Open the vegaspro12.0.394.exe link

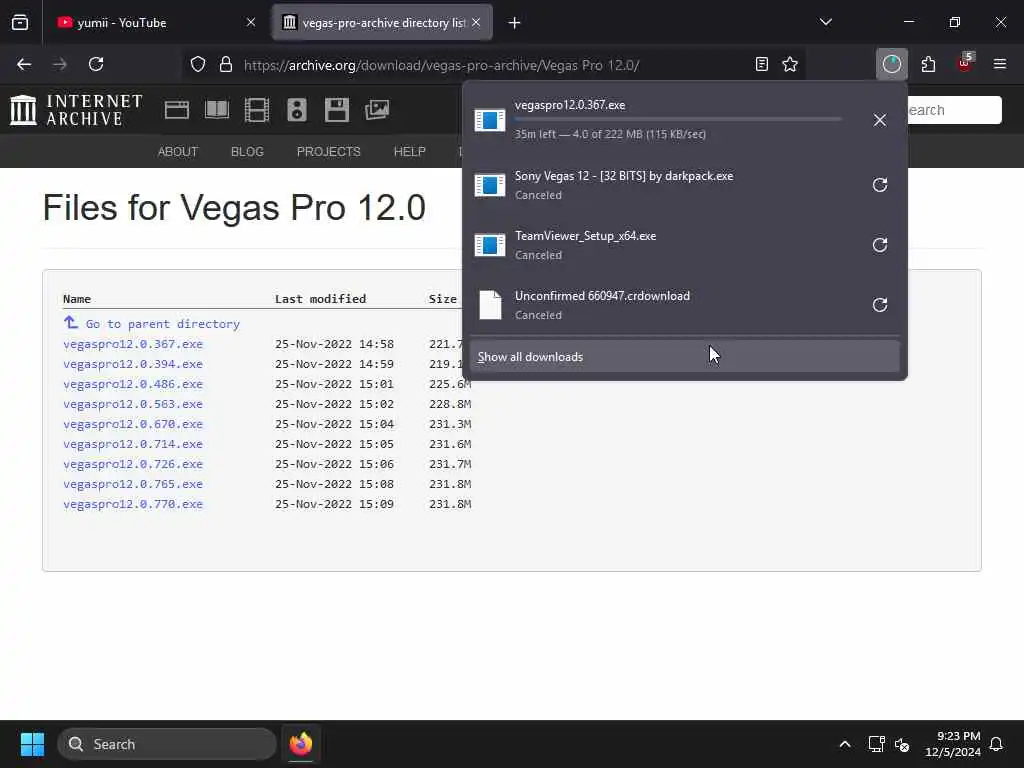[133, 364]
